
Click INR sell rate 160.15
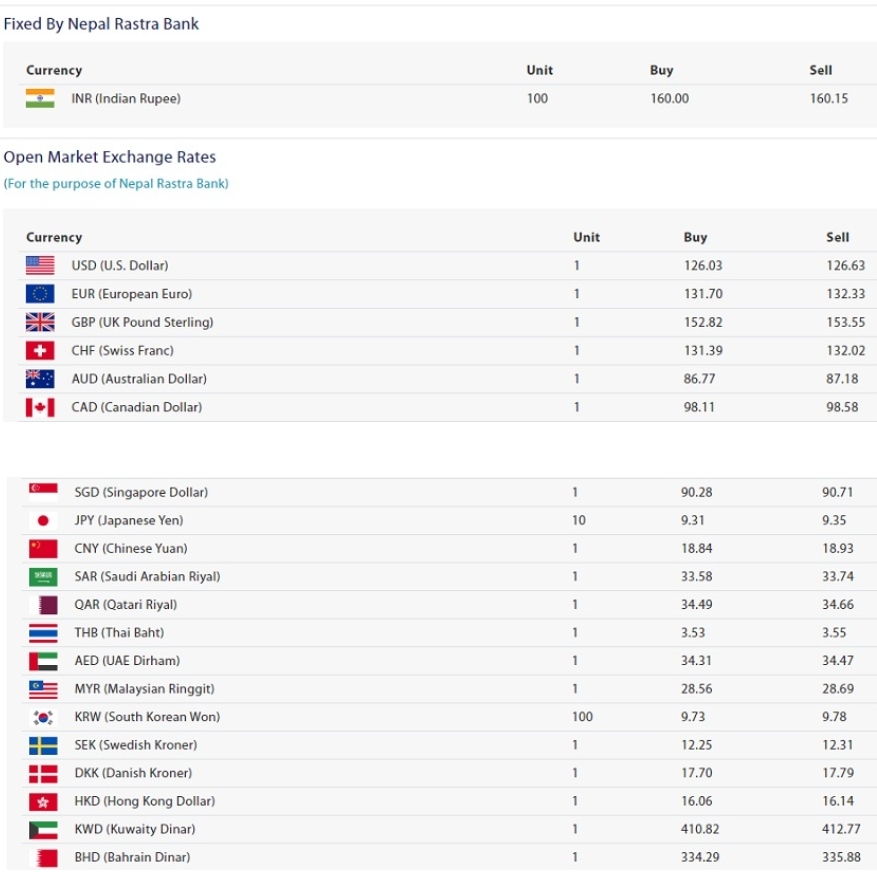tap(829, 98)
